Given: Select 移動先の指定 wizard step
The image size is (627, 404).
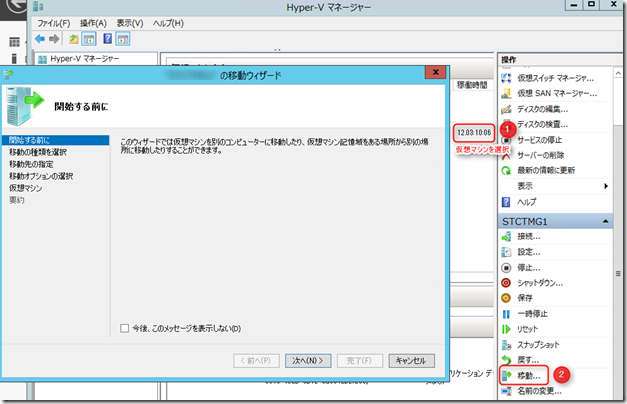Looking at the screenshot, I should tap(31, 164).
